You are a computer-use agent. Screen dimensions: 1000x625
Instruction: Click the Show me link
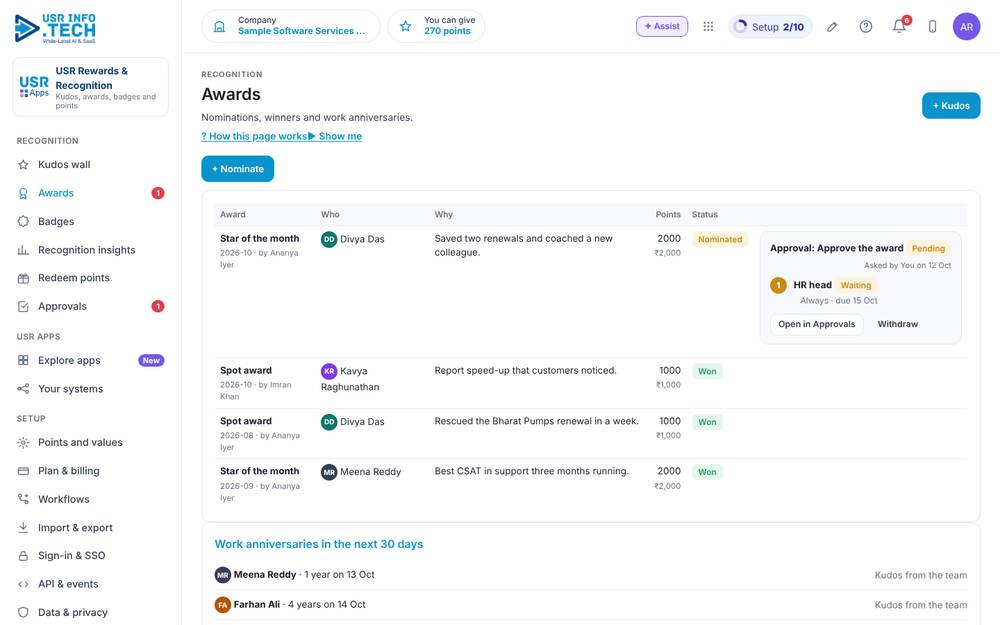click(335, 136)
